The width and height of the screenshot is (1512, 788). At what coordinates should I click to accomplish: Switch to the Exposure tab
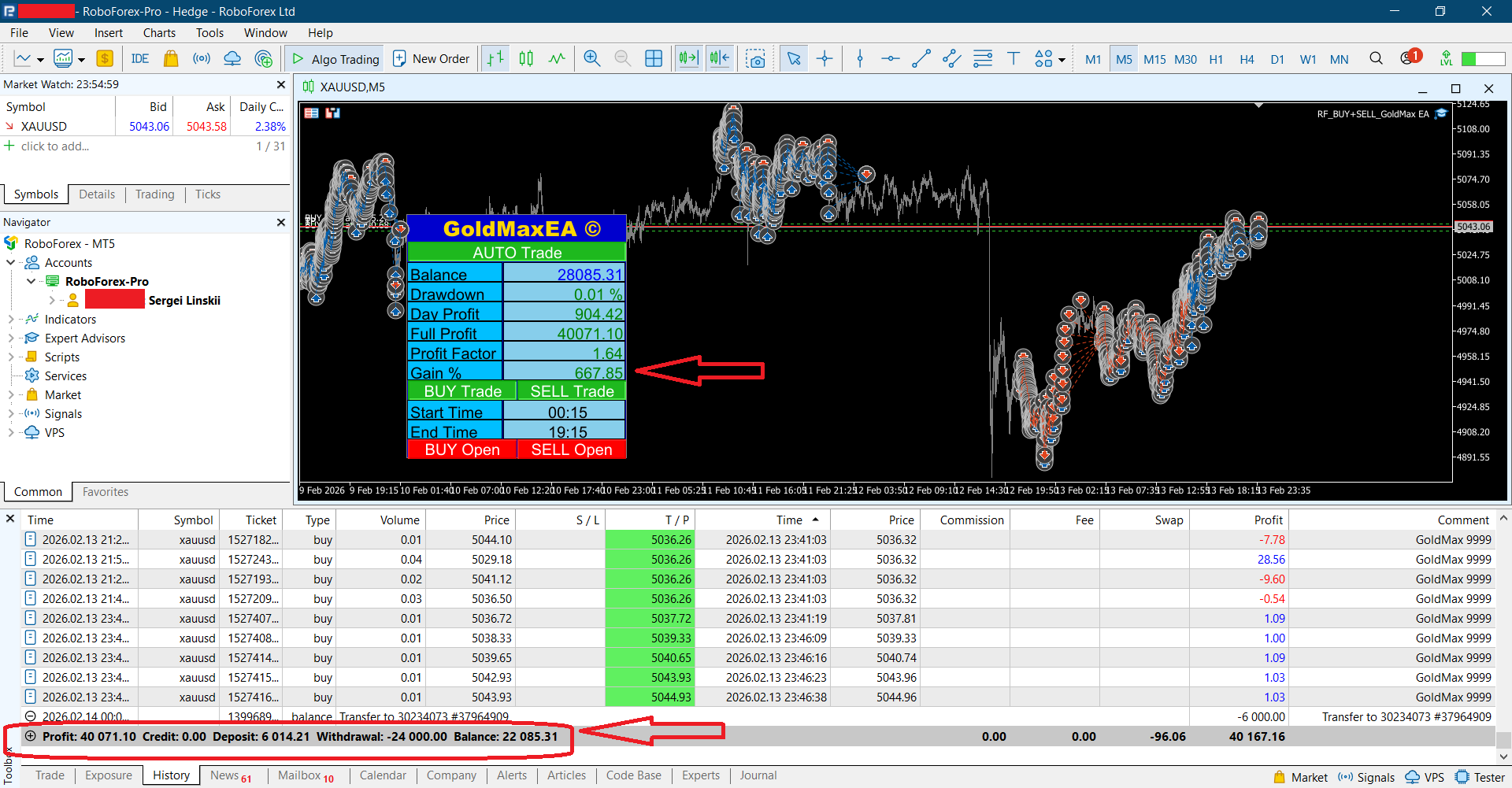(109, 775)
